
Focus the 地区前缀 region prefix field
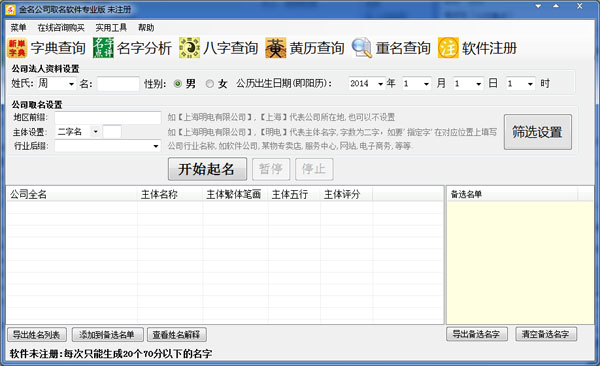tap(108, 118)
